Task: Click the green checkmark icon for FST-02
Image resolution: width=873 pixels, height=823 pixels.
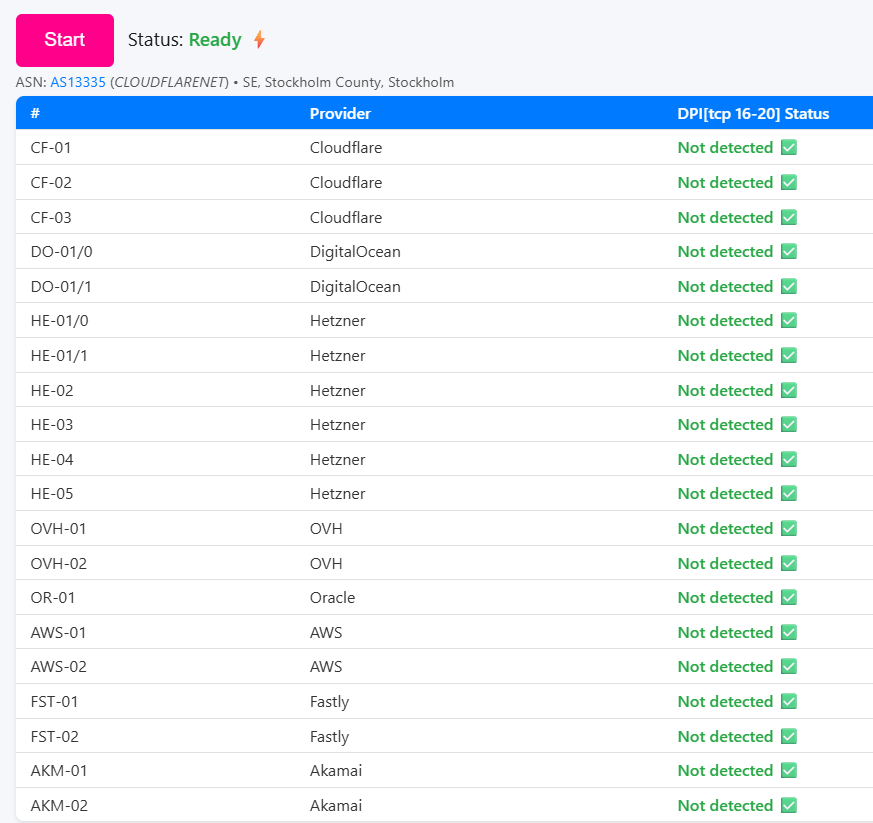Action: point(788,737)
